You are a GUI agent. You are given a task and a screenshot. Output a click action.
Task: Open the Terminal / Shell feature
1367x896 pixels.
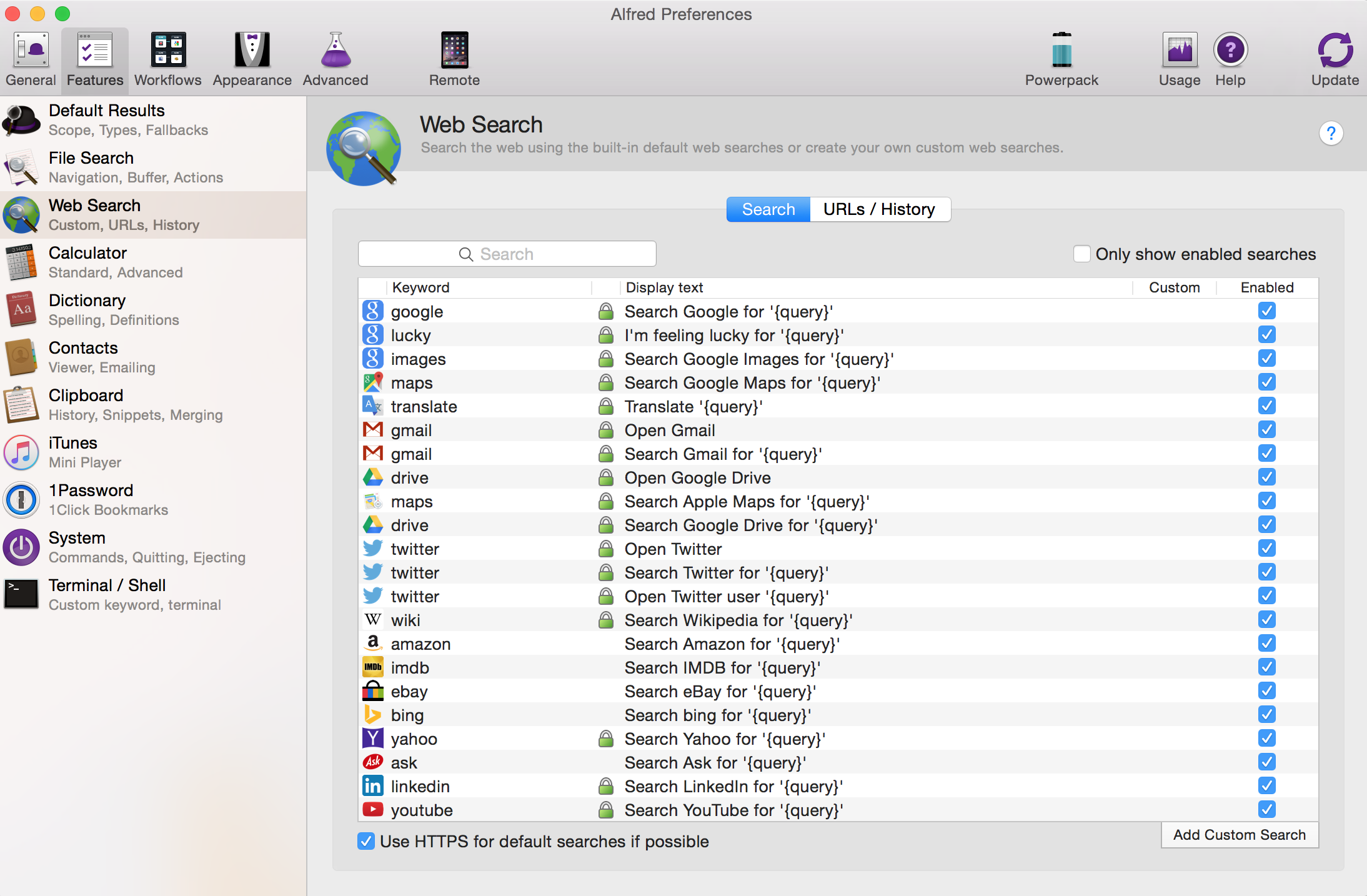[x=153, y=595]
